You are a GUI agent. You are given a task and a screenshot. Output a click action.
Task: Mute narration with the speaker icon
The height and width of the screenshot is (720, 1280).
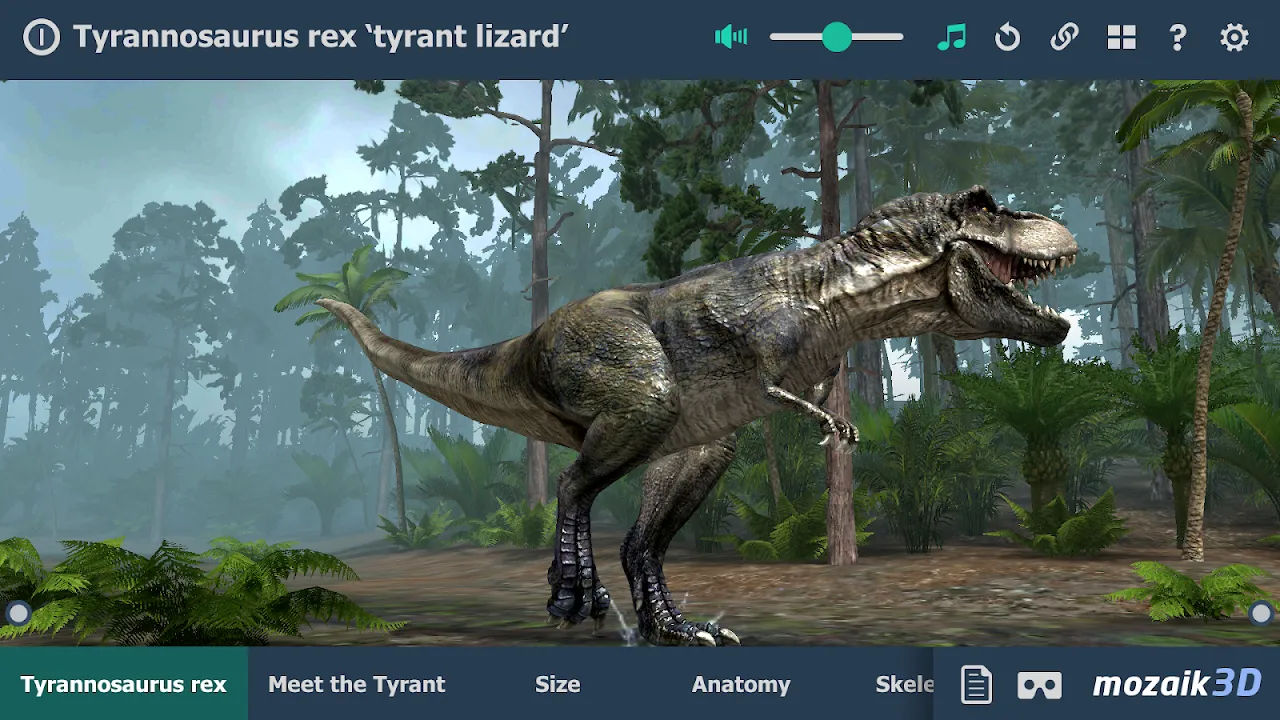click(731, 38)
